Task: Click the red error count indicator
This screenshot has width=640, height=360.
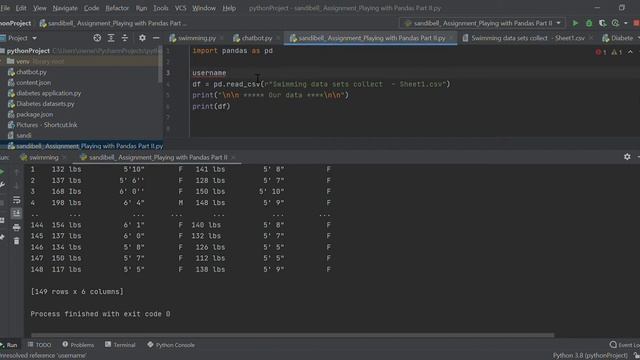Action: pos(601,52)
